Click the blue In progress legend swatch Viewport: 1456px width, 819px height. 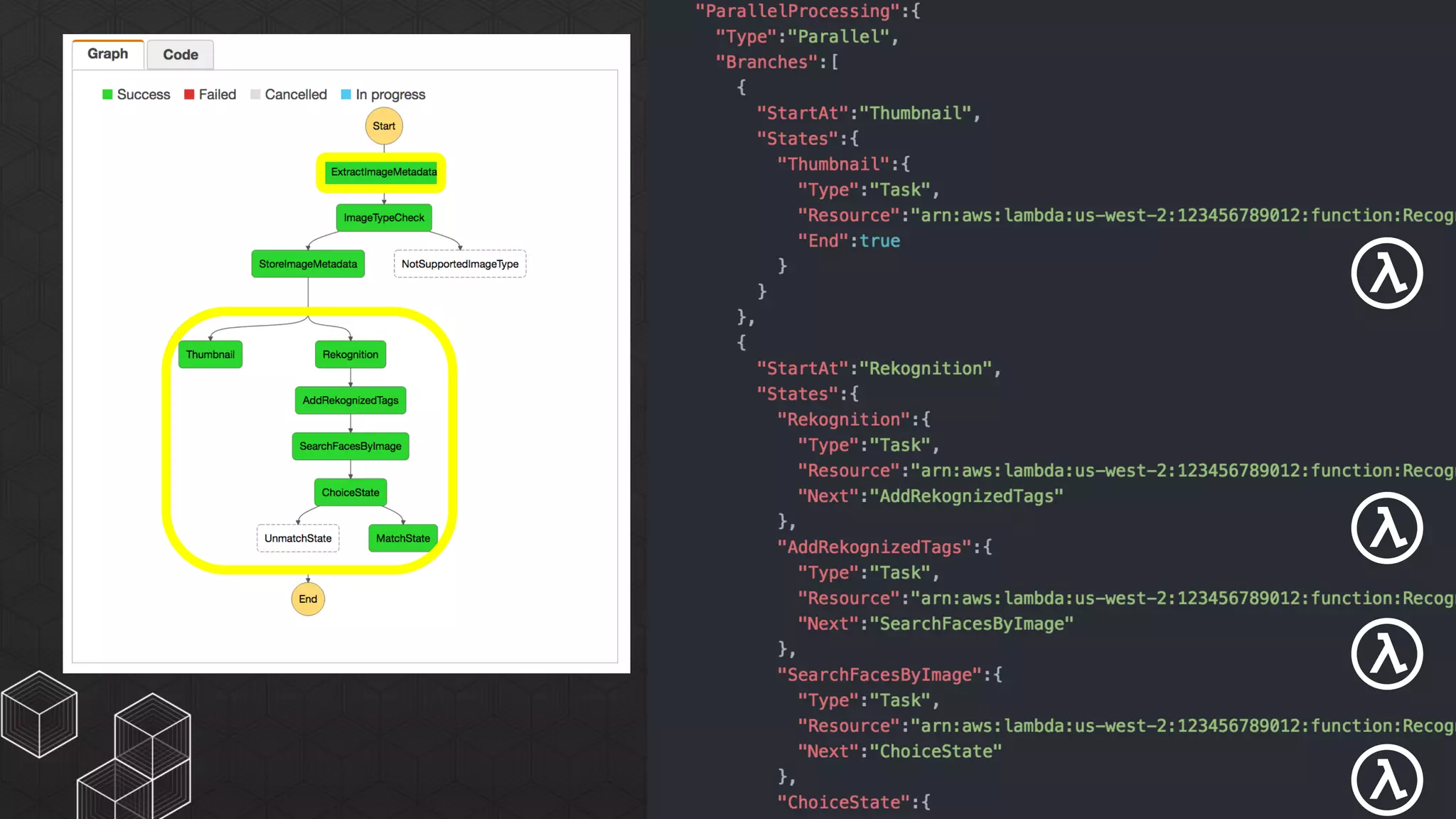(346, 95)
